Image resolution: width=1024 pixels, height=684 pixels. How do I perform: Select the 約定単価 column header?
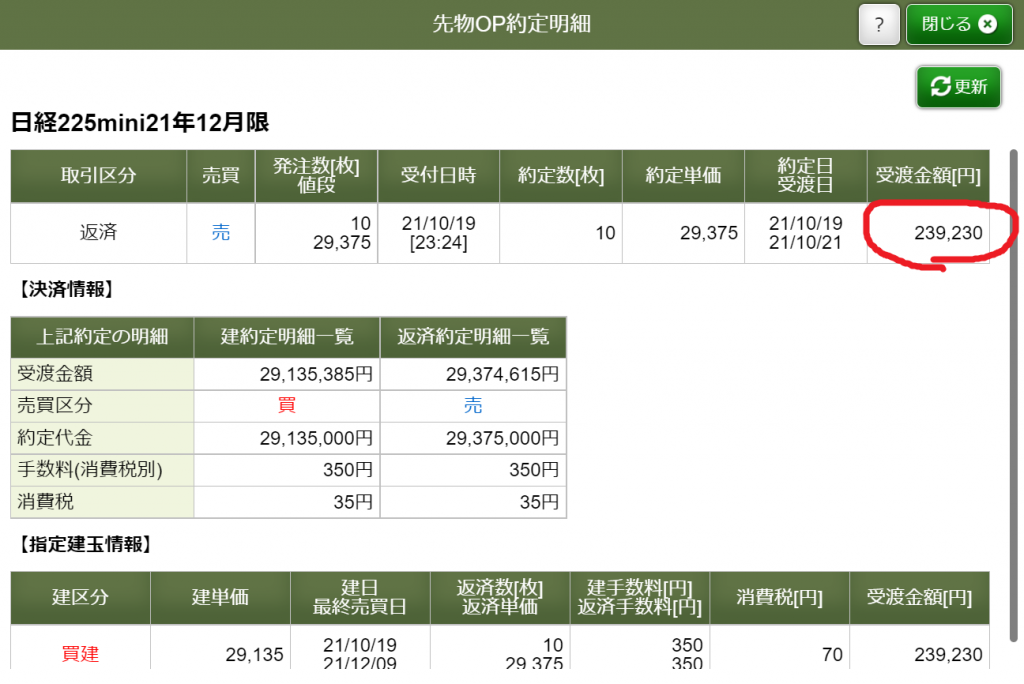[x=683, y=176]
